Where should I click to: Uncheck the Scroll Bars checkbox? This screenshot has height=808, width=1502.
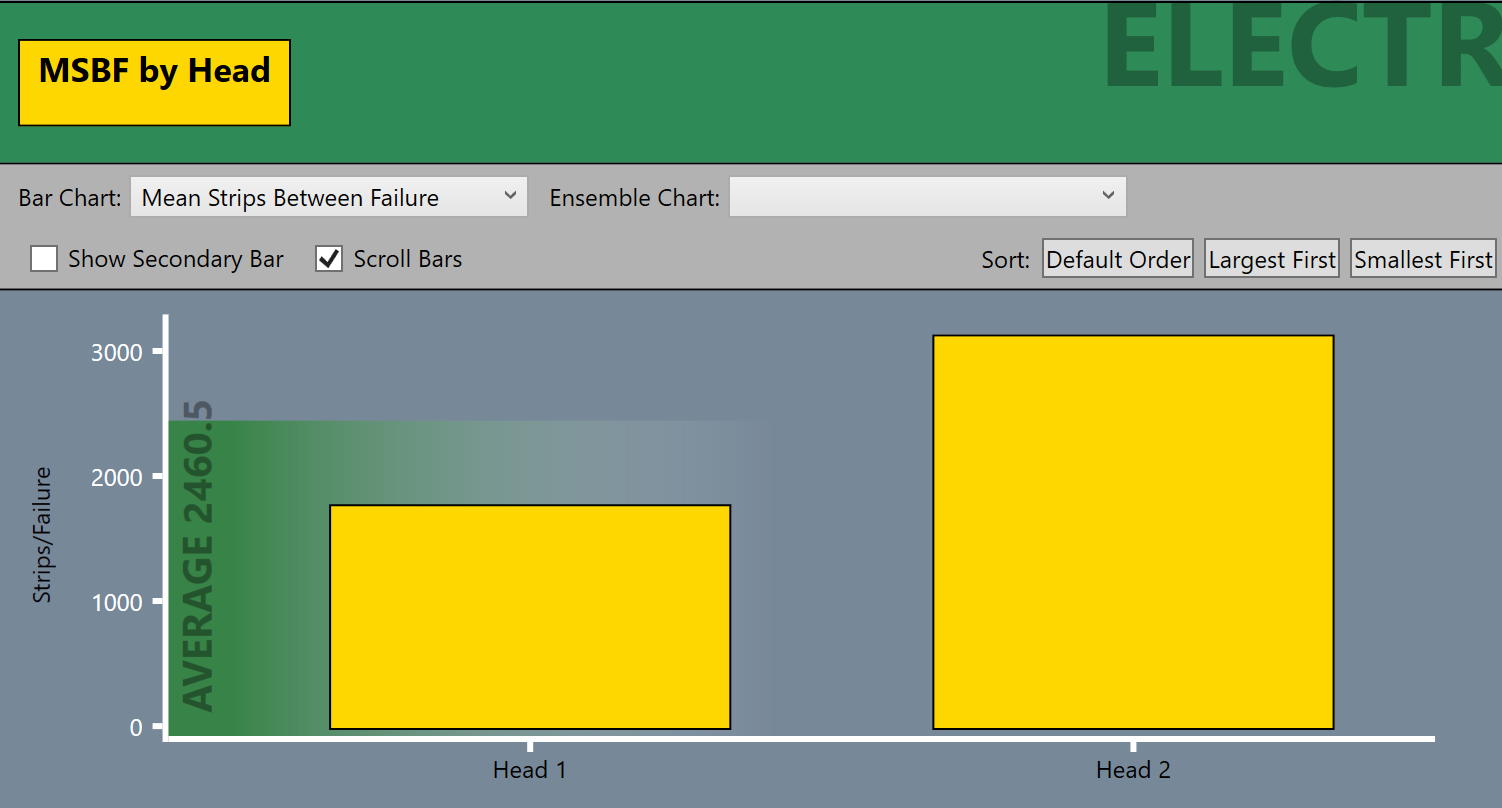click(x=329, y=259)
